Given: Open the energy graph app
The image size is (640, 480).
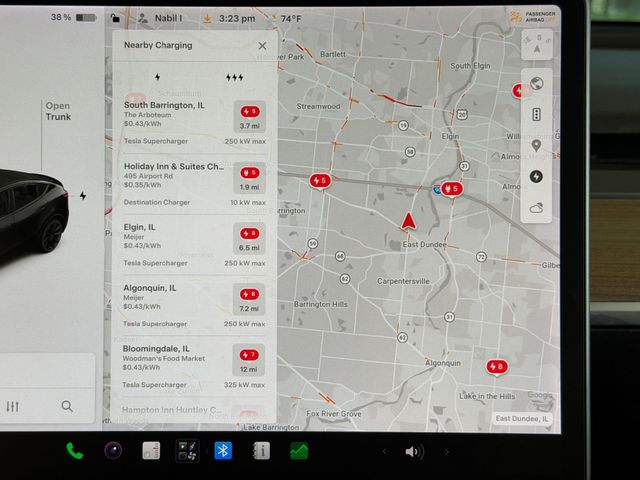Looking at the screenshot, I should [x=299, y=451].
